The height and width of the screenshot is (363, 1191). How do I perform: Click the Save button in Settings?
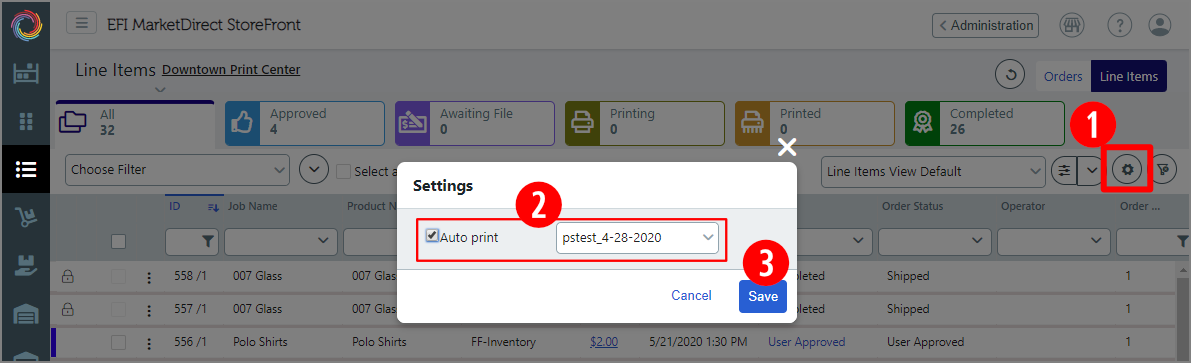[x=763, y=296]
